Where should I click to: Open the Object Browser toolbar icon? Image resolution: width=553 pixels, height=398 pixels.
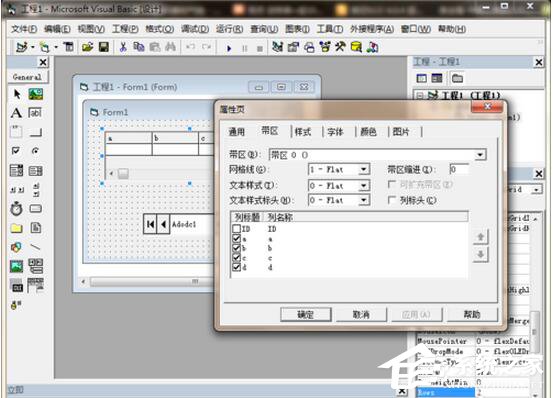pos(325,47)
